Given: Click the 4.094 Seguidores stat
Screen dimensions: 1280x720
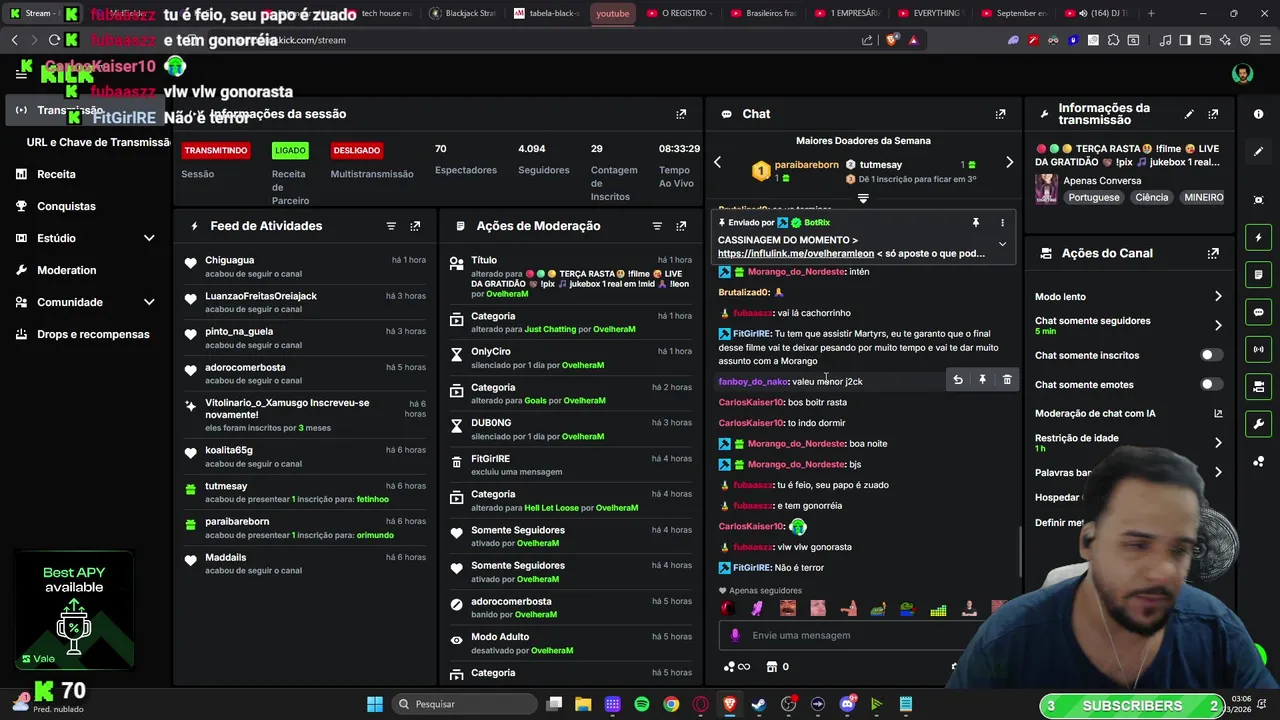Looking at the screenshot, I should point(543,159).
